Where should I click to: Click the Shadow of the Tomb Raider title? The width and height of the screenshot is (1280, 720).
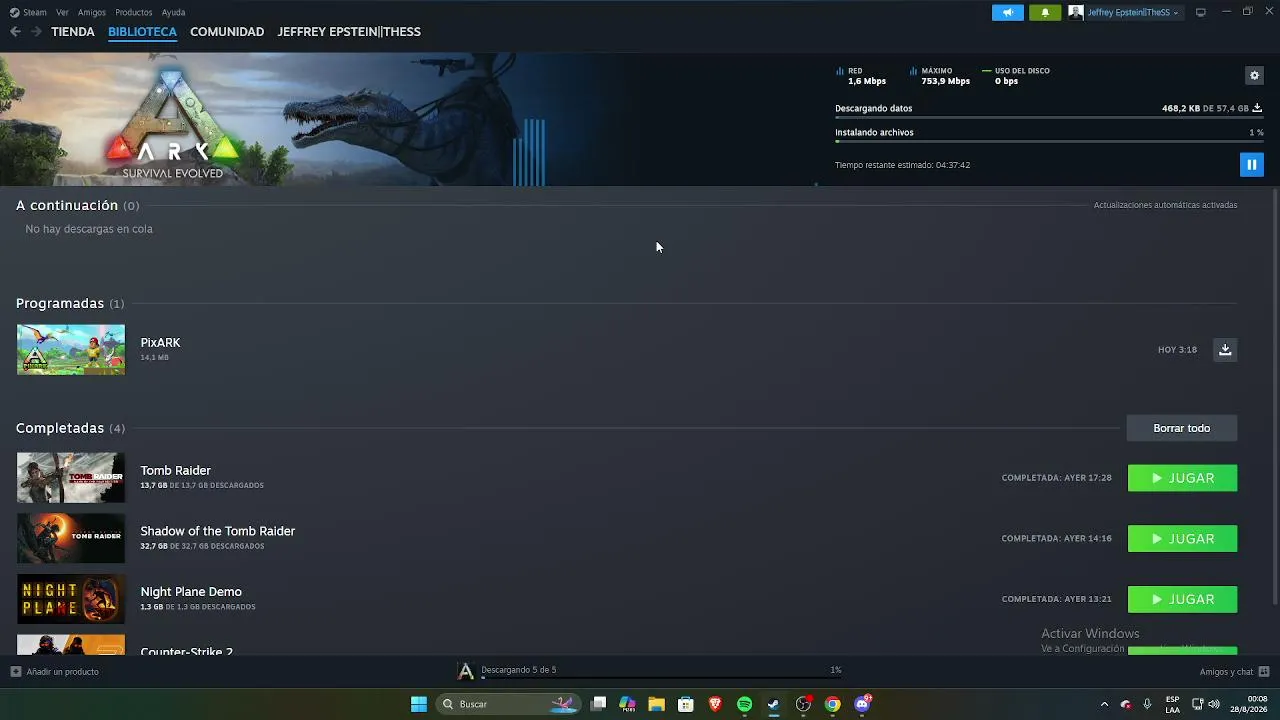click(218, 531)
